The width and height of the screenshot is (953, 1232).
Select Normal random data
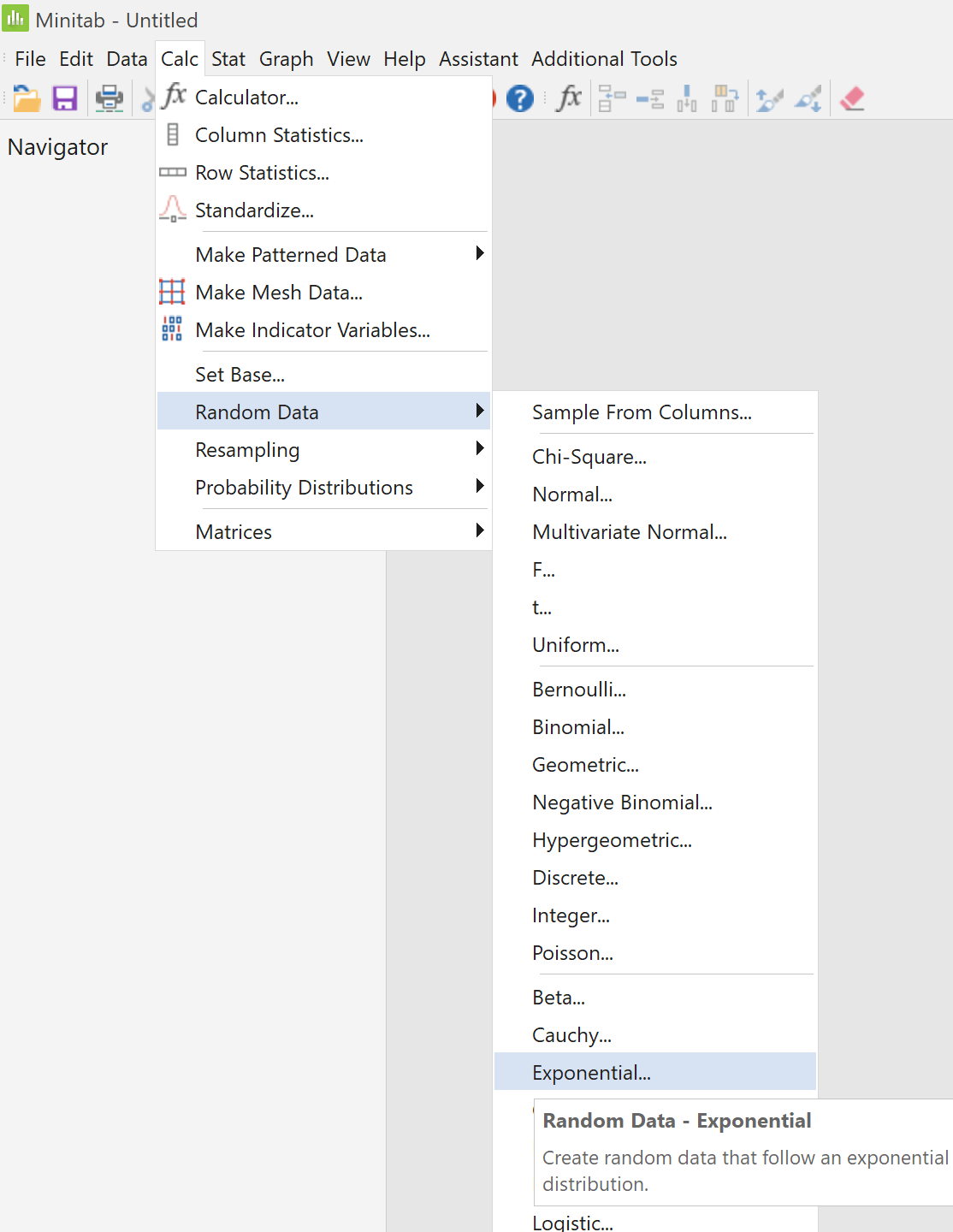[655, 495]
